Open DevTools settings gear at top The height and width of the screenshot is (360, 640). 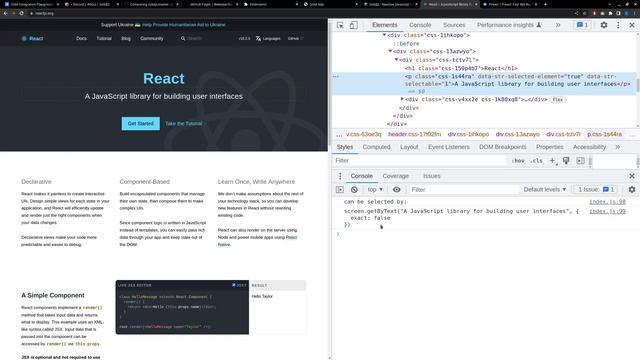[604, 25]
